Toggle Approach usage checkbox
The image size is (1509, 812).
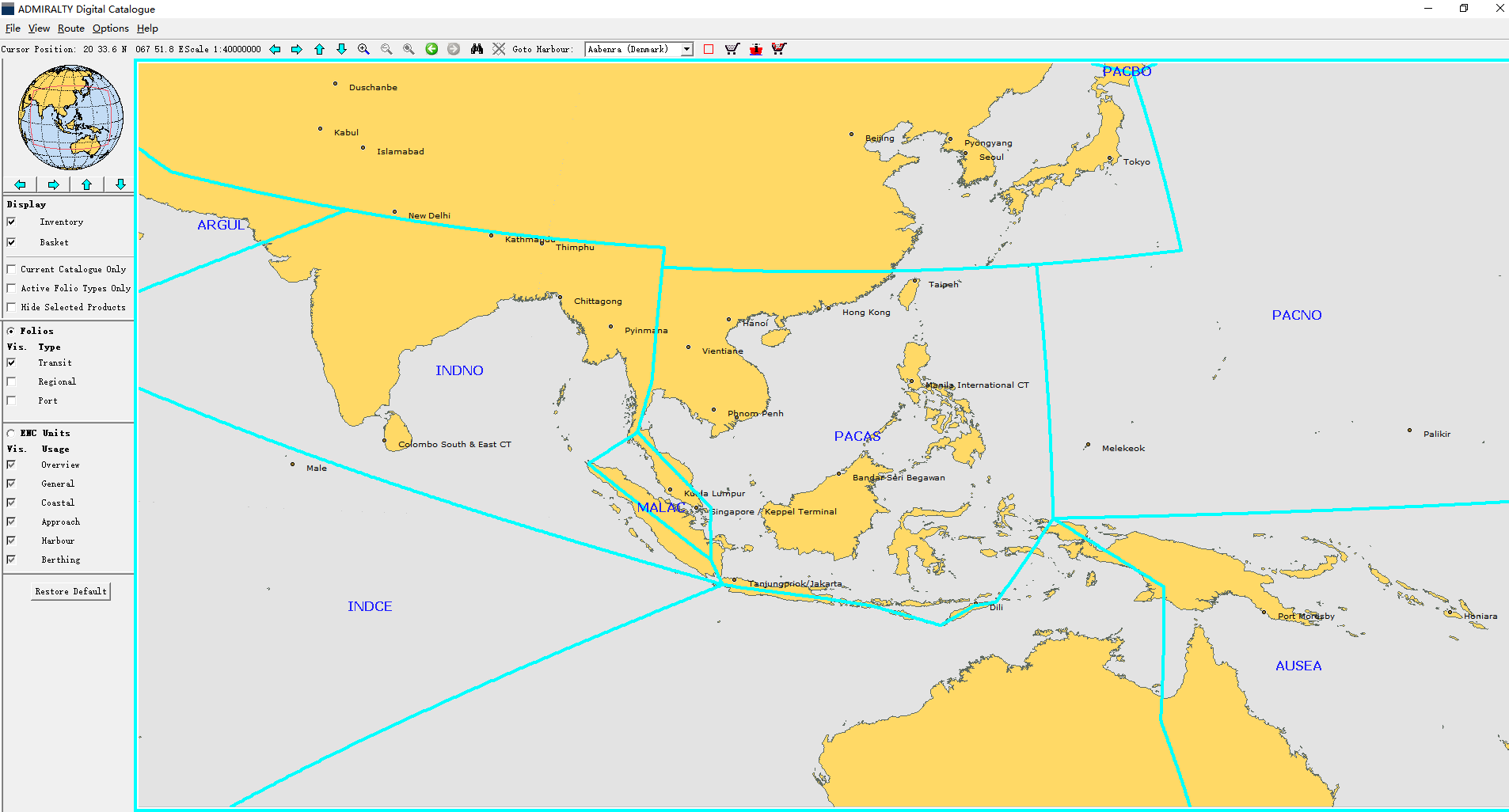(11, 522)
